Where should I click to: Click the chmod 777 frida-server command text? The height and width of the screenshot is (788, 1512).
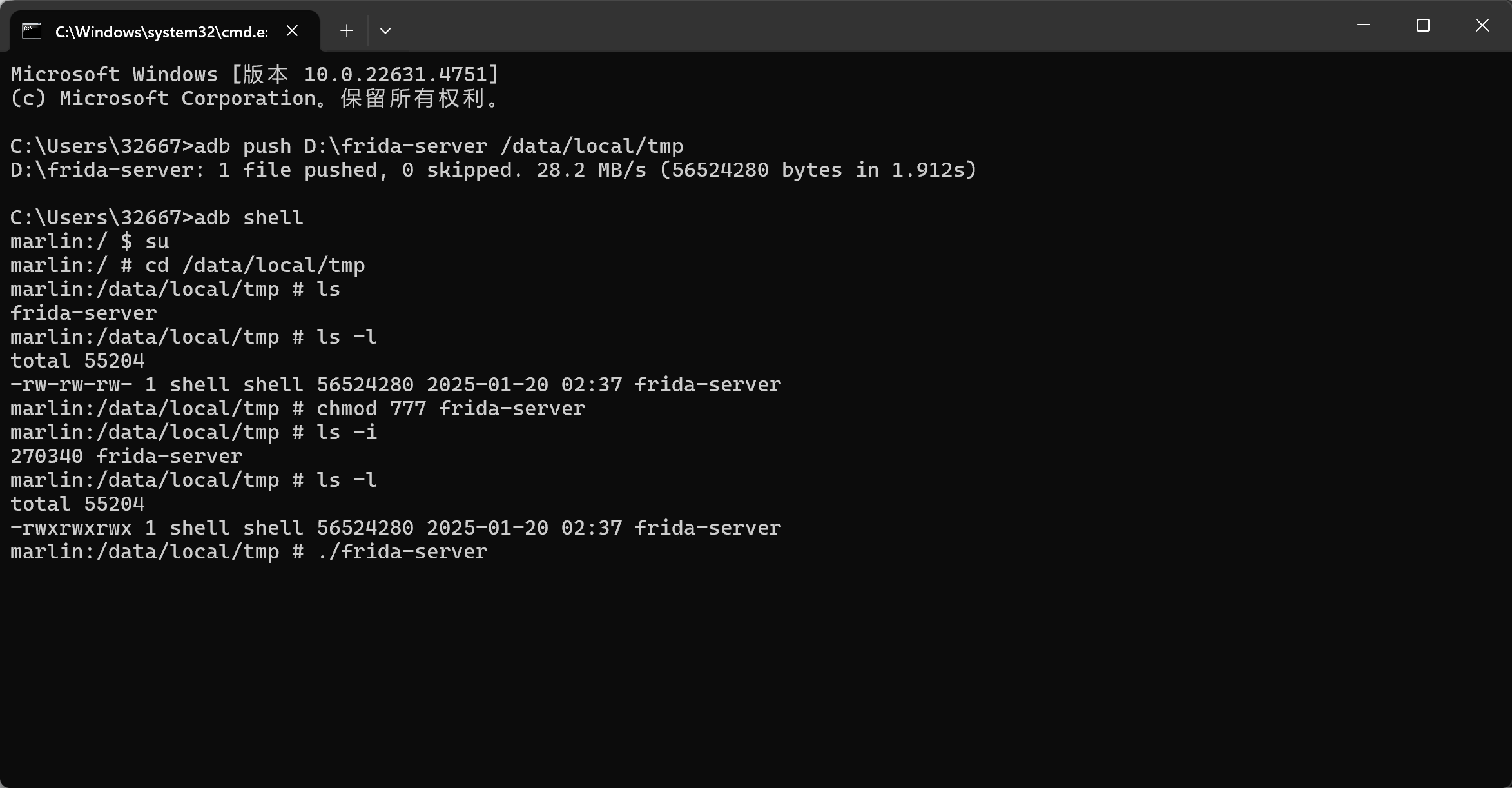451,409
